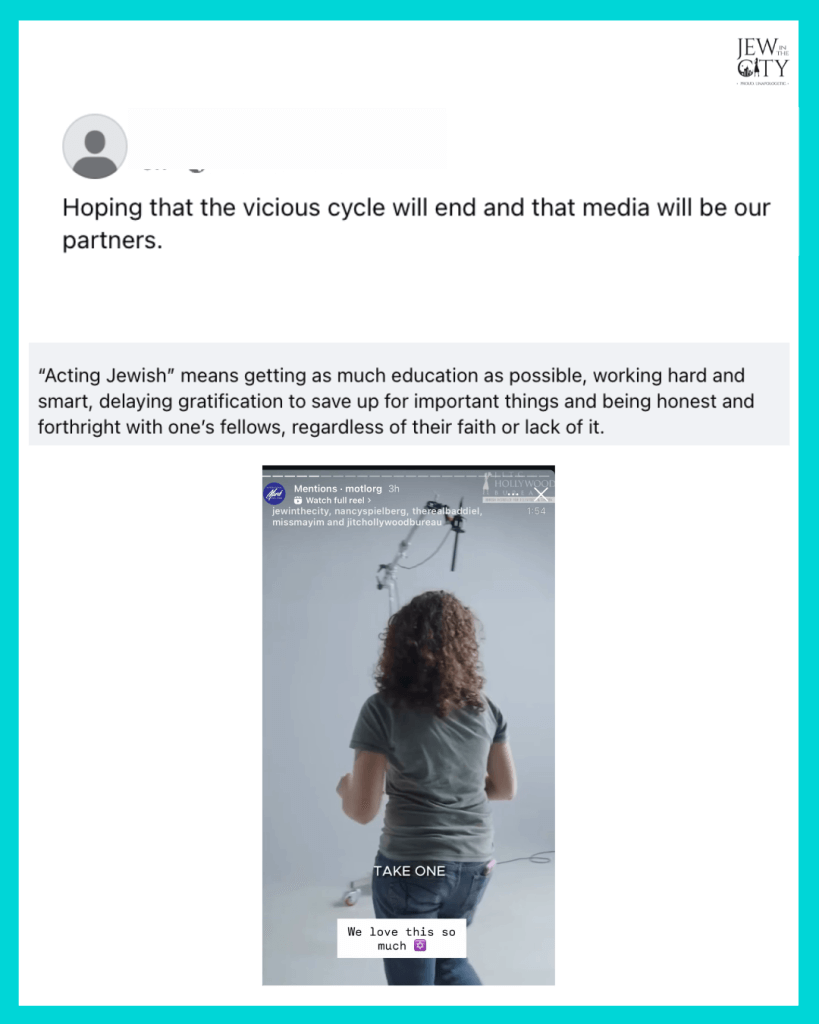Click the JITC Hollywood Bureau watermark logo
Screen dimensions: 819x1024
point(518,487)
